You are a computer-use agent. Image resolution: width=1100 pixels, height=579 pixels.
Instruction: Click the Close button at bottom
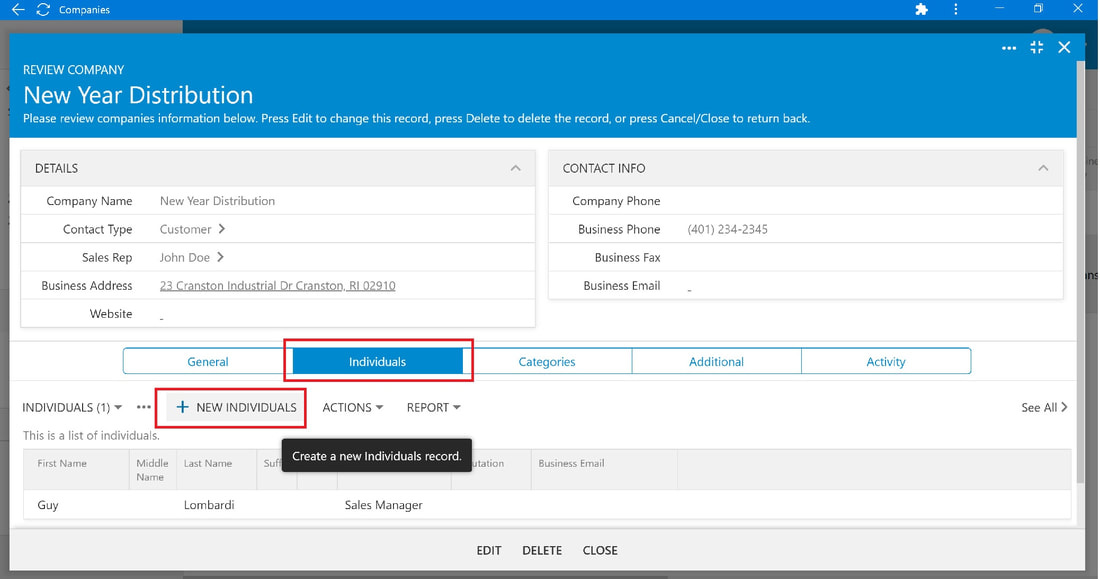pyautogui.click(x=601, y=550)
